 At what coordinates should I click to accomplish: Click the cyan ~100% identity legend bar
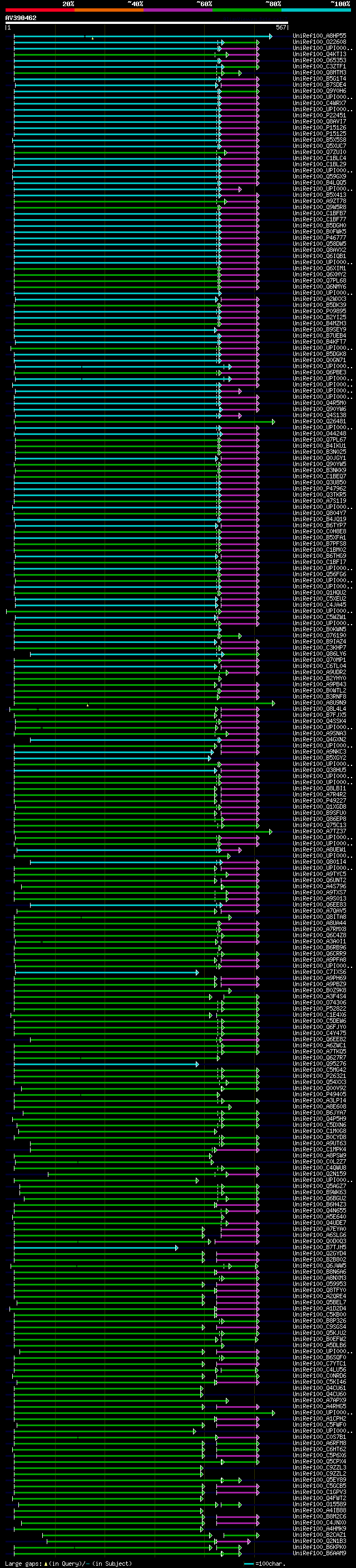click(316, 10)
